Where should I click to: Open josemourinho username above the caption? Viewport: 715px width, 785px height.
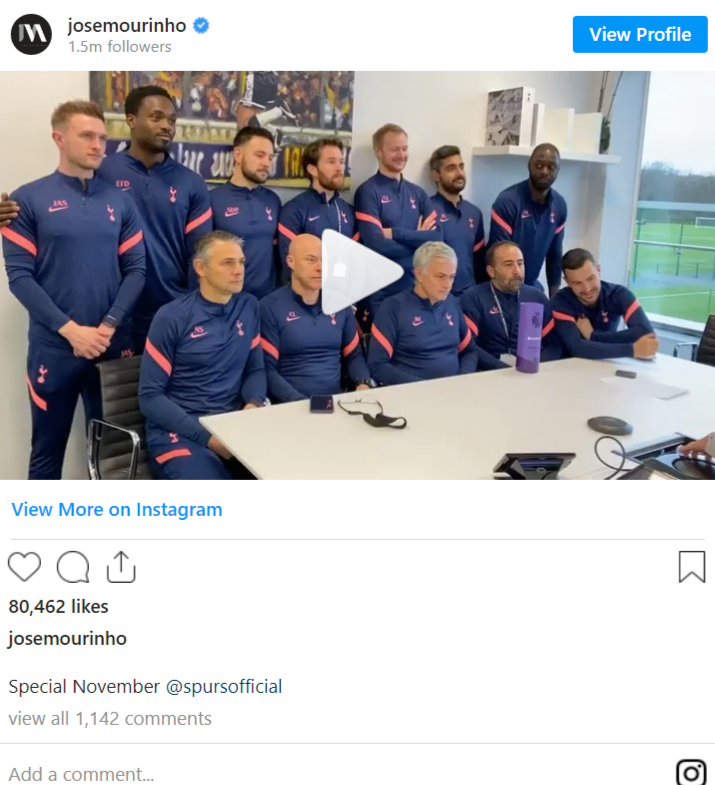pos(68,639)
